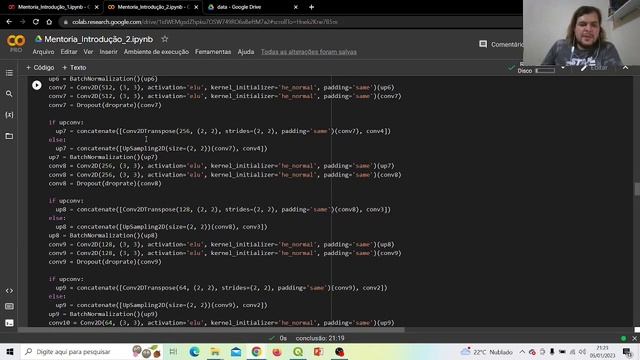This screenshot has height=360, width=640.
Task: Switch to Google Chrome in the taskbar
Action: tap(256, 351)
